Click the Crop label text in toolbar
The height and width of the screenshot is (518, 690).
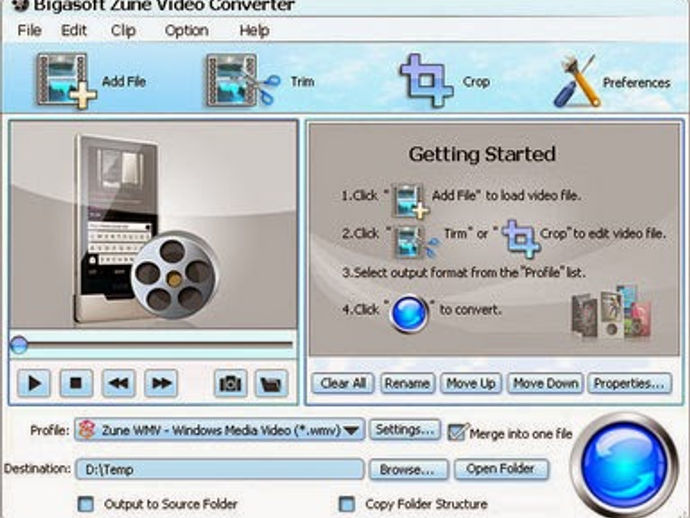click(x=476, y=81)
